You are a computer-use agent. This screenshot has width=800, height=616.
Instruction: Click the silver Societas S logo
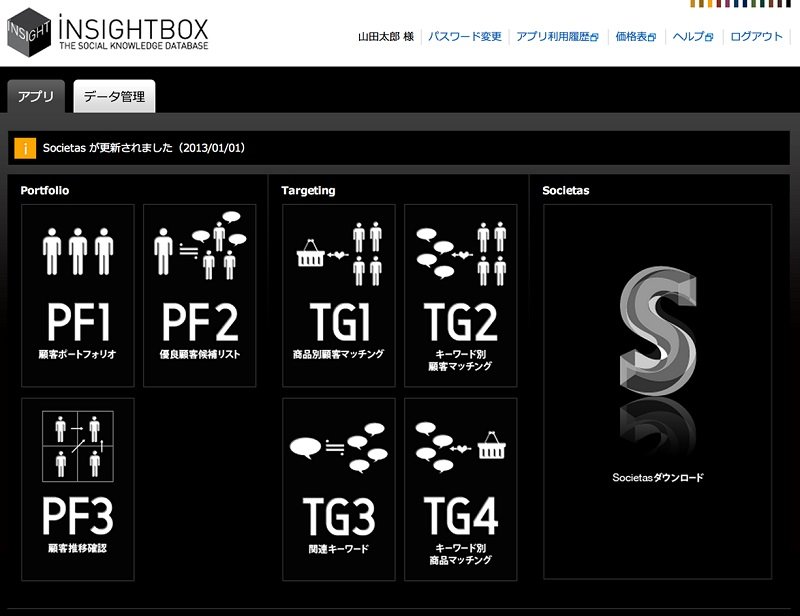(x=658, y=331)
